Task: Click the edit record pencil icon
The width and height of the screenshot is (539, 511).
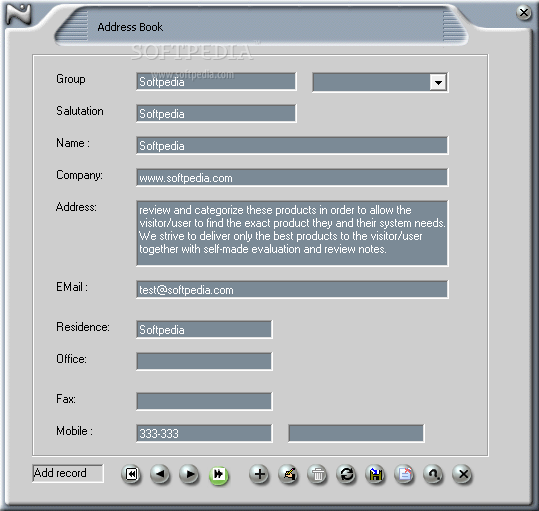Action: tap(289, 474)
